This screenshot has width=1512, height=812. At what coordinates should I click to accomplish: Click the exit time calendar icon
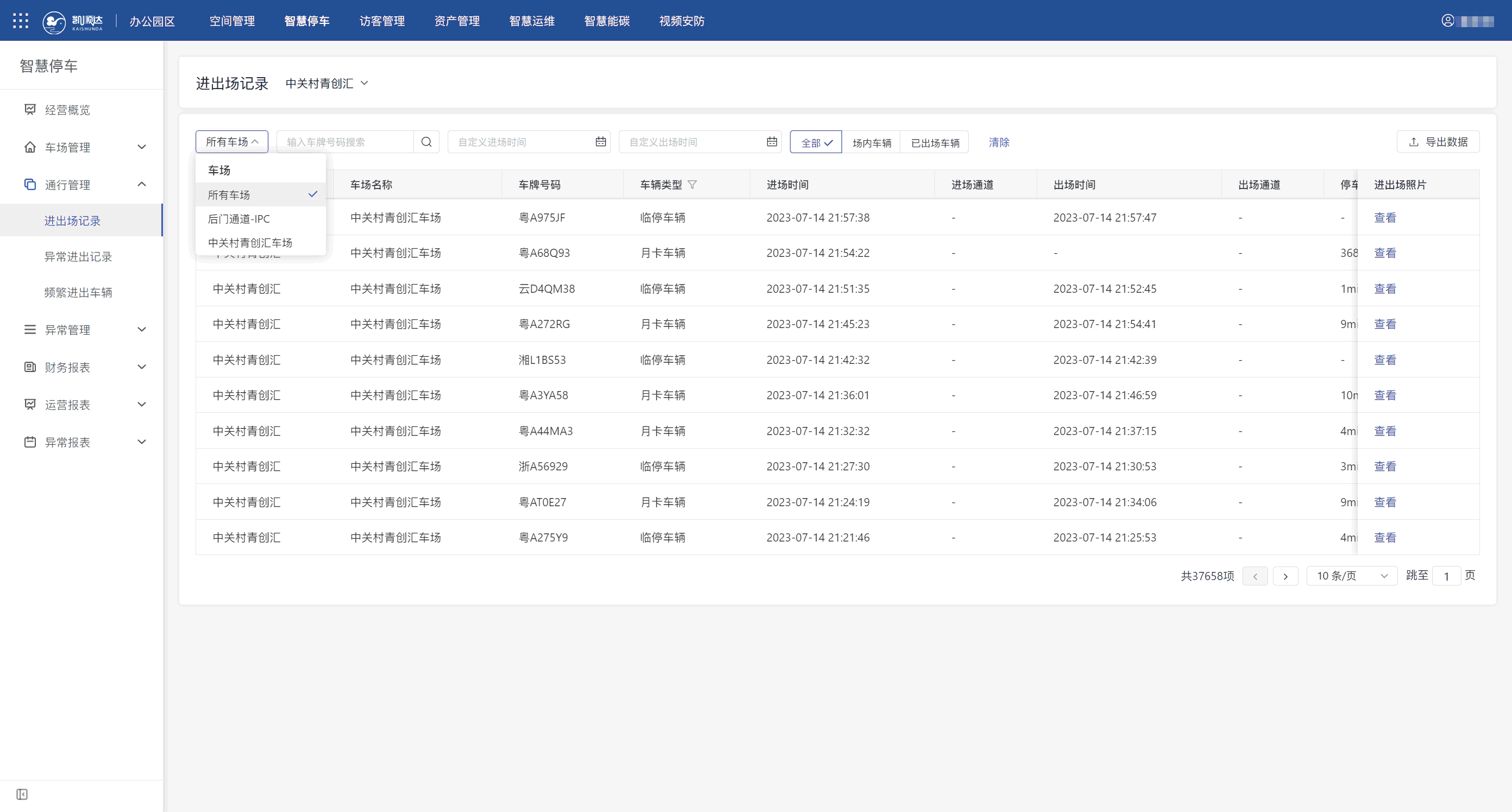pyautogui.click(x=771, y=142)
